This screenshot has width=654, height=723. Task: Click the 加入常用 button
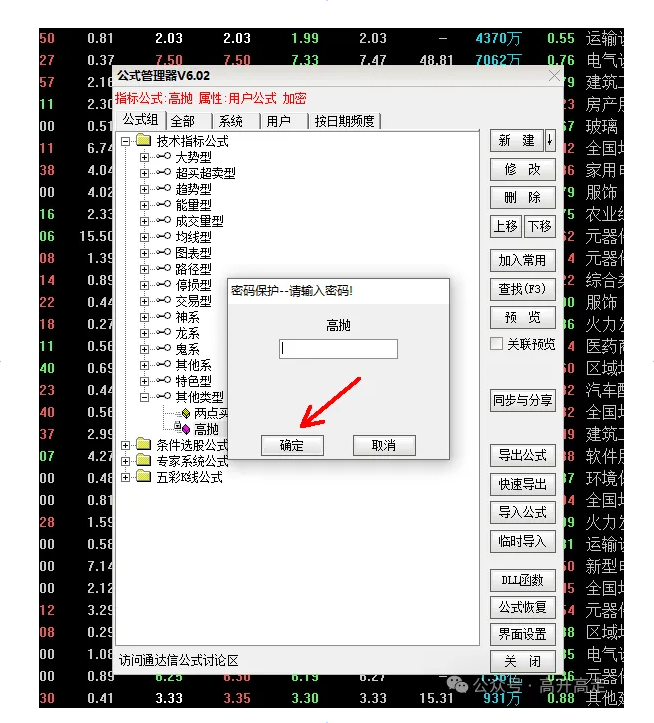(x=523, y=261)
